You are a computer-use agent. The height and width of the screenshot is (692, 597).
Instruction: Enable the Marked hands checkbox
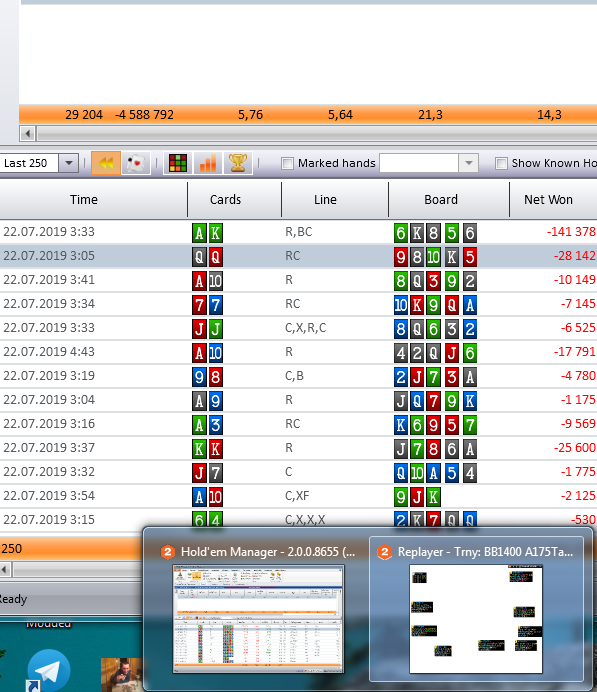pyautogui.click(x=287, y=163)
